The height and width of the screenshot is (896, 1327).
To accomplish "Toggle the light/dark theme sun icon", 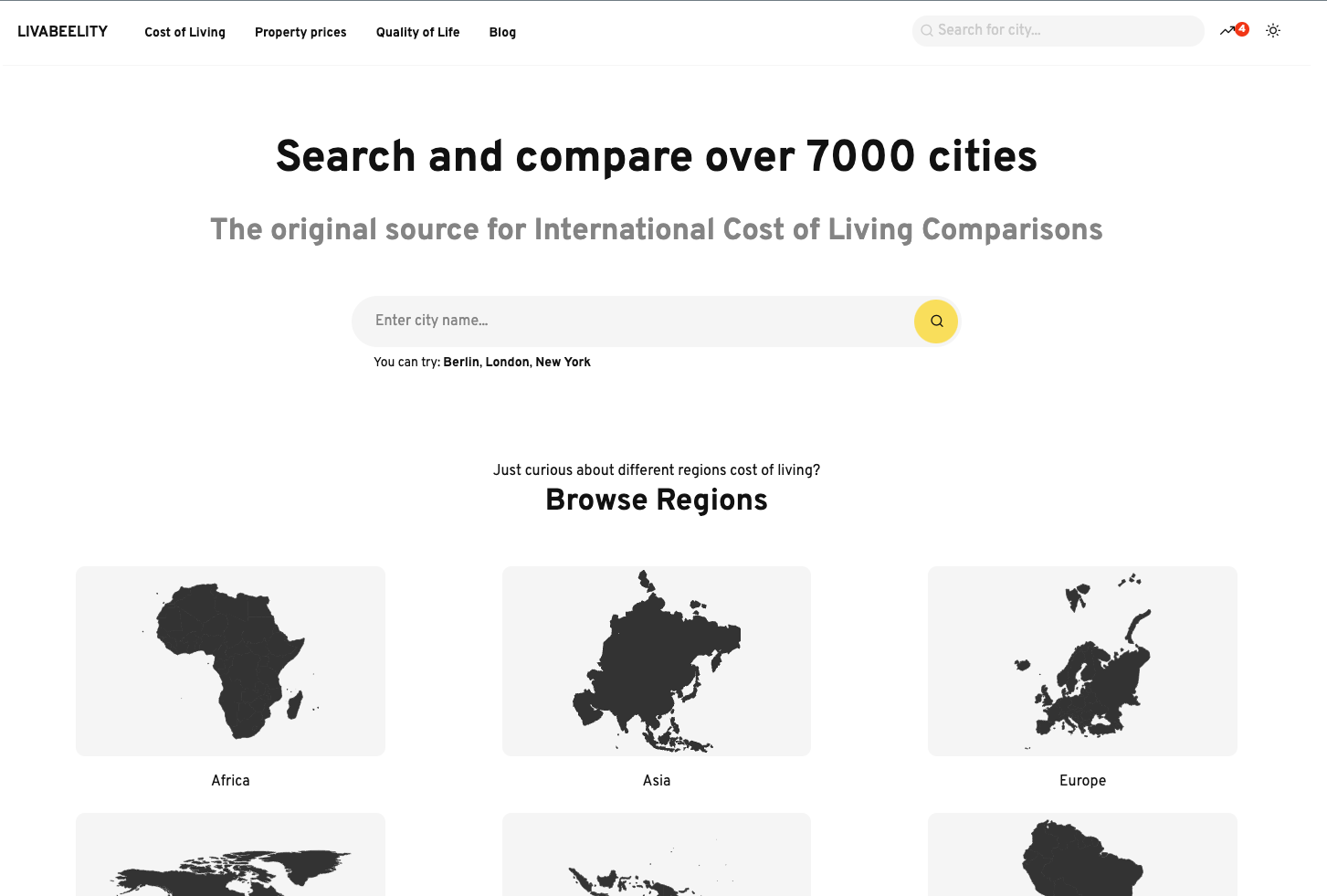I will pos(1273,30).
